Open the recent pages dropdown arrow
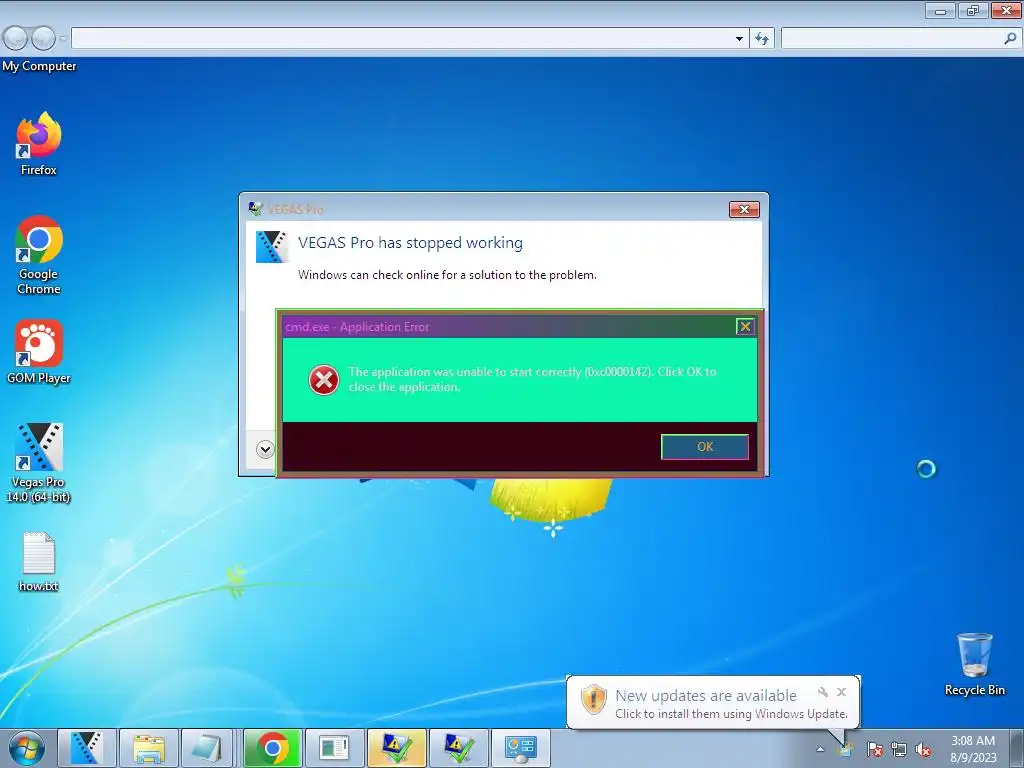1024x768 pixels. click(x=63, y=39)
